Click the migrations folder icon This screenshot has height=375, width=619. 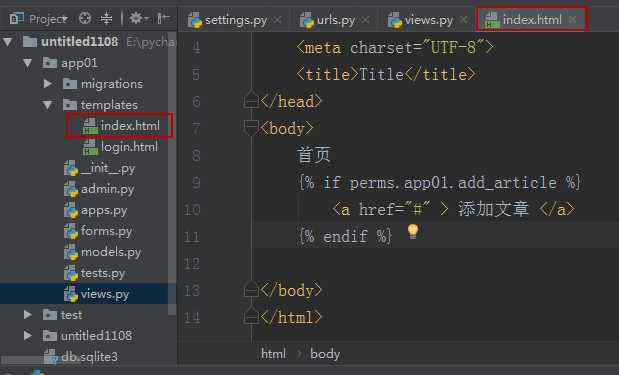pos(70,84)
